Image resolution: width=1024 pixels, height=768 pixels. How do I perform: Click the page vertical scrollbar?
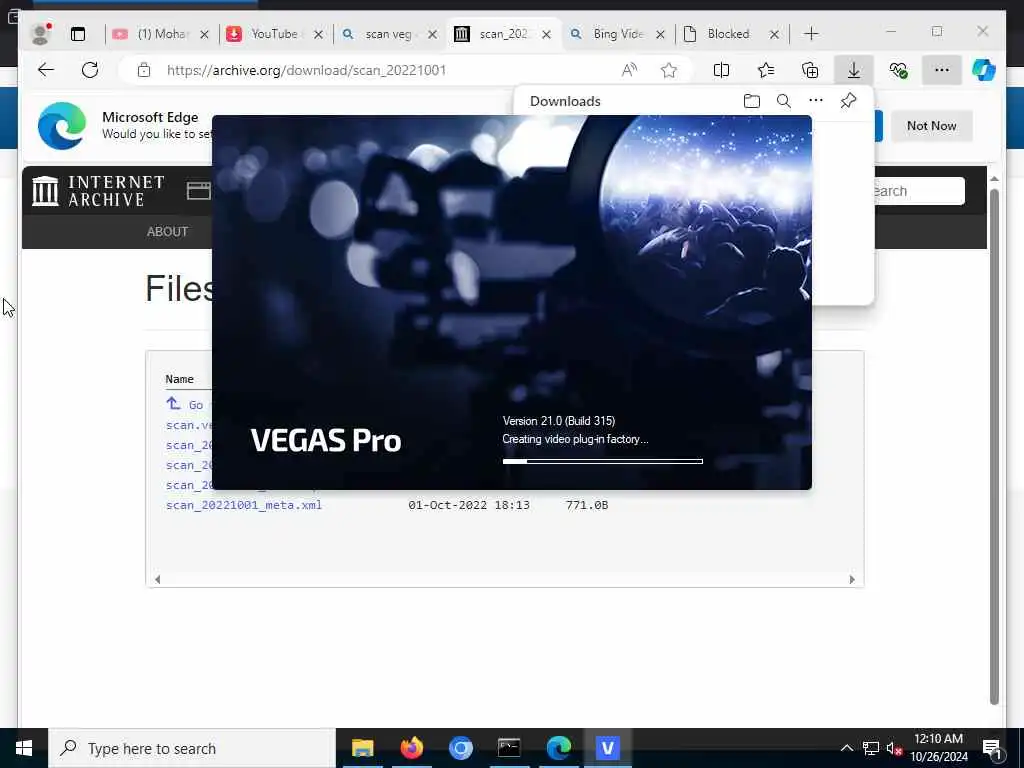[x=994, y=446]
